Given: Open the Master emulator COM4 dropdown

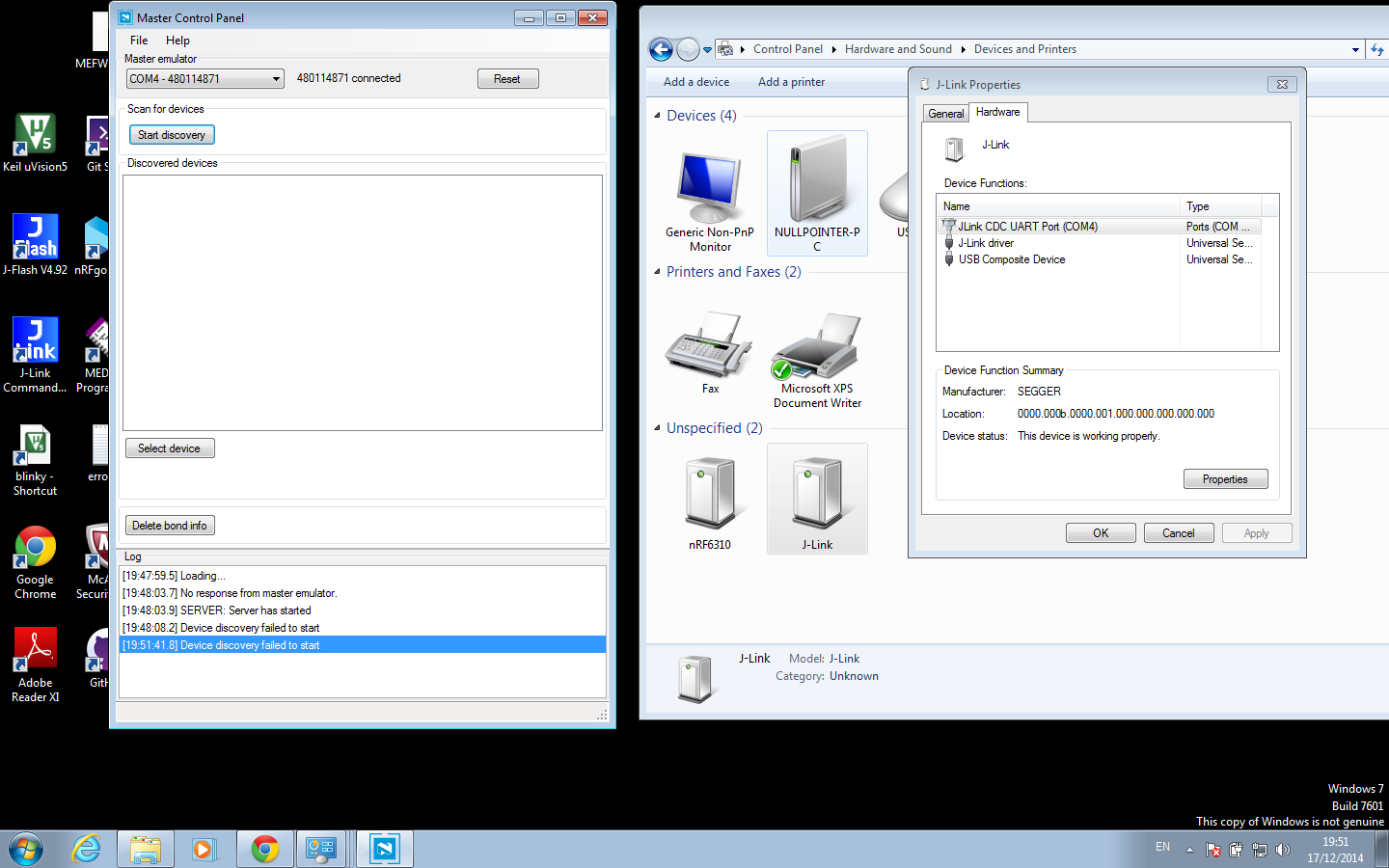Looking at the screenshot, I should (x=277, y=79).
